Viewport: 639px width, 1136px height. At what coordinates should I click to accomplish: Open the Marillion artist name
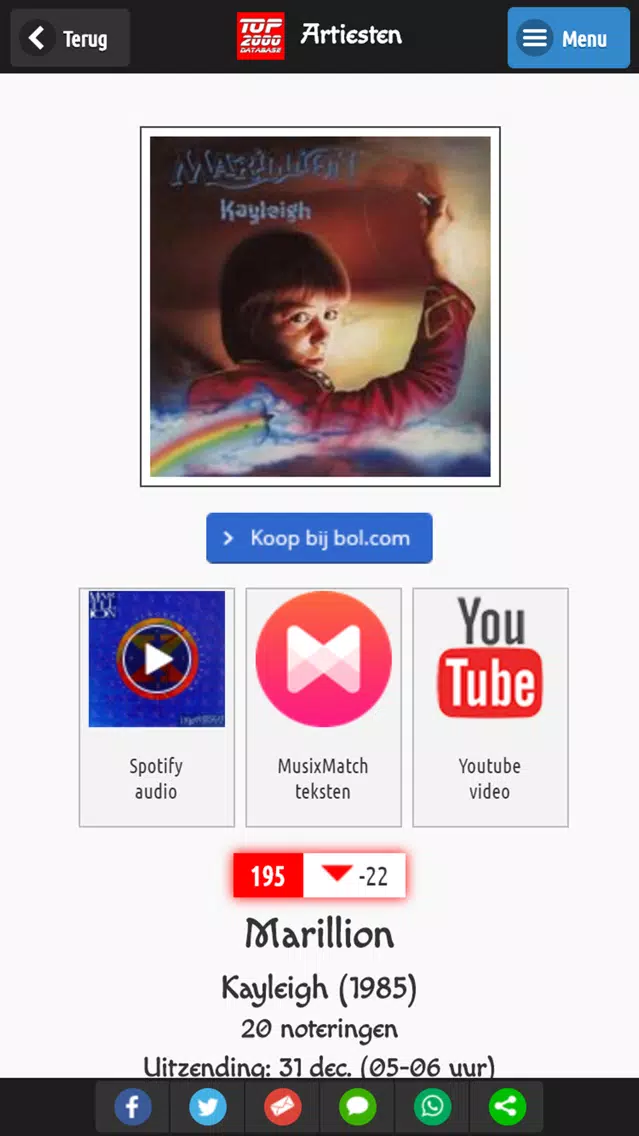tap(320, 935)
